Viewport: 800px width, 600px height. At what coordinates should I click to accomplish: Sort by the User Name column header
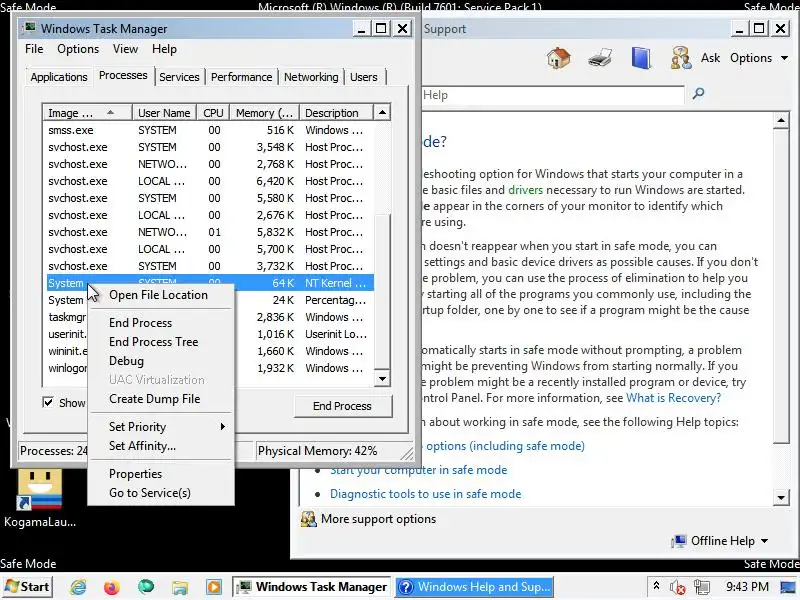(x=164, y=112)
